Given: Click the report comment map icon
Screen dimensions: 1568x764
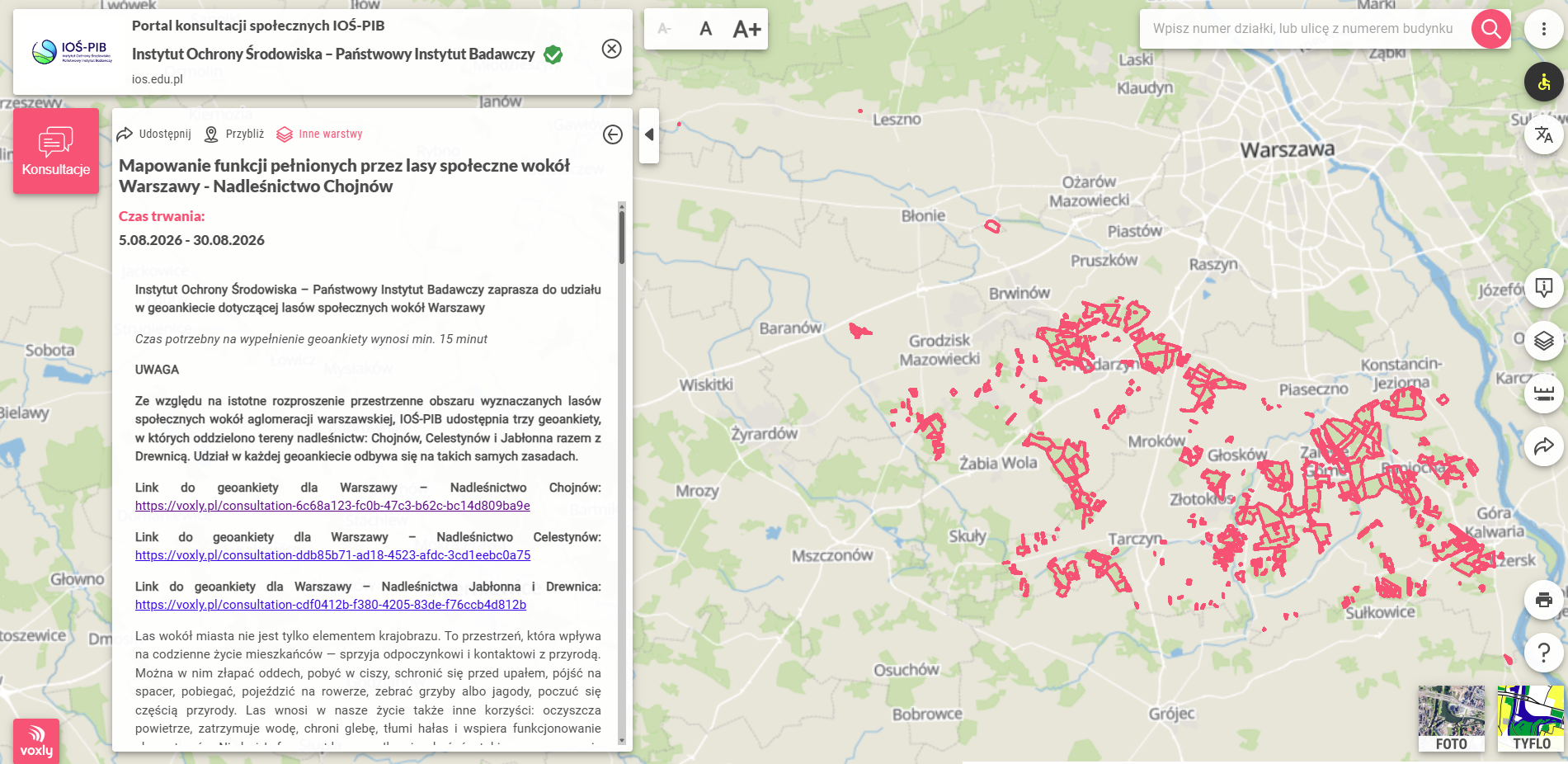Looking at the screenshot, I should (x=1544, y=288).
